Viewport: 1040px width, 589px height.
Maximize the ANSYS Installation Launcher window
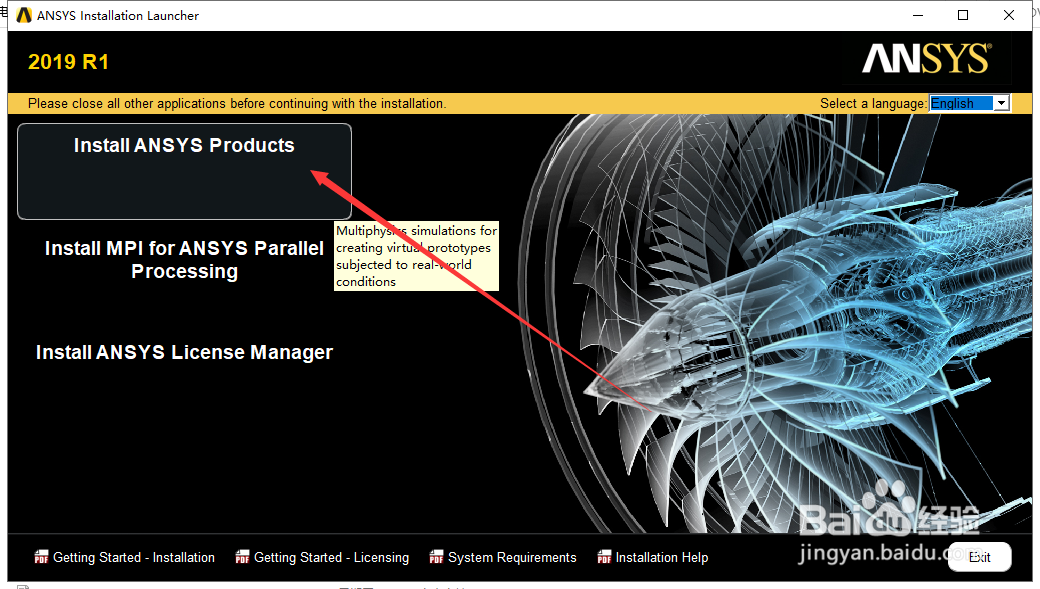coord(963,15)
